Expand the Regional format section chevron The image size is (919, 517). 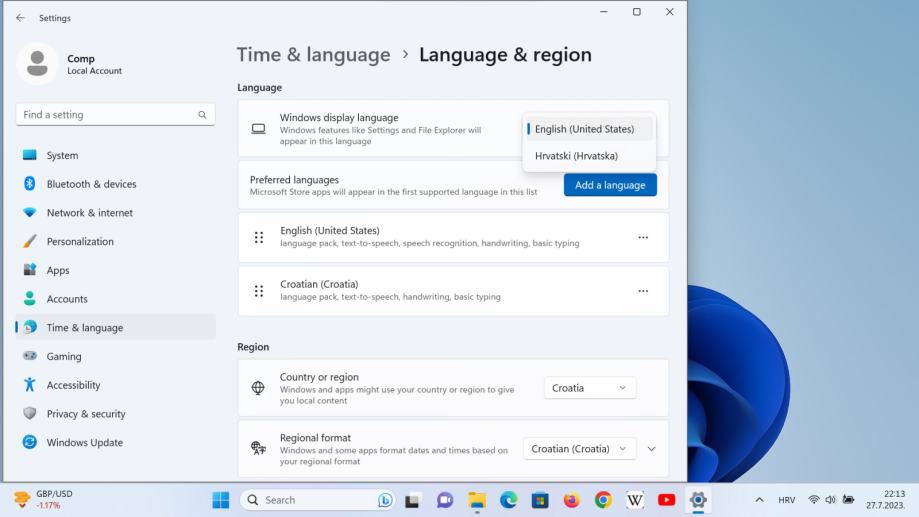(651, 449)
